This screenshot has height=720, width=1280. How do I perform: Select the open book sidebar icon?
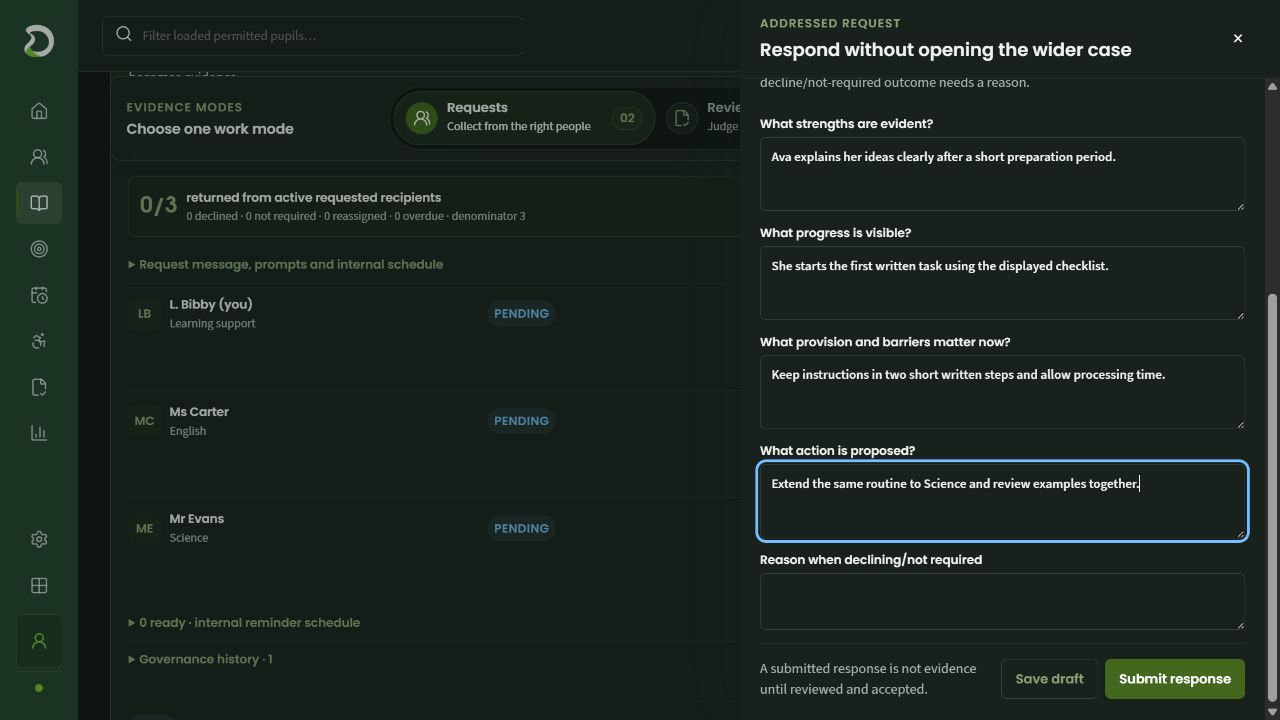39,203
